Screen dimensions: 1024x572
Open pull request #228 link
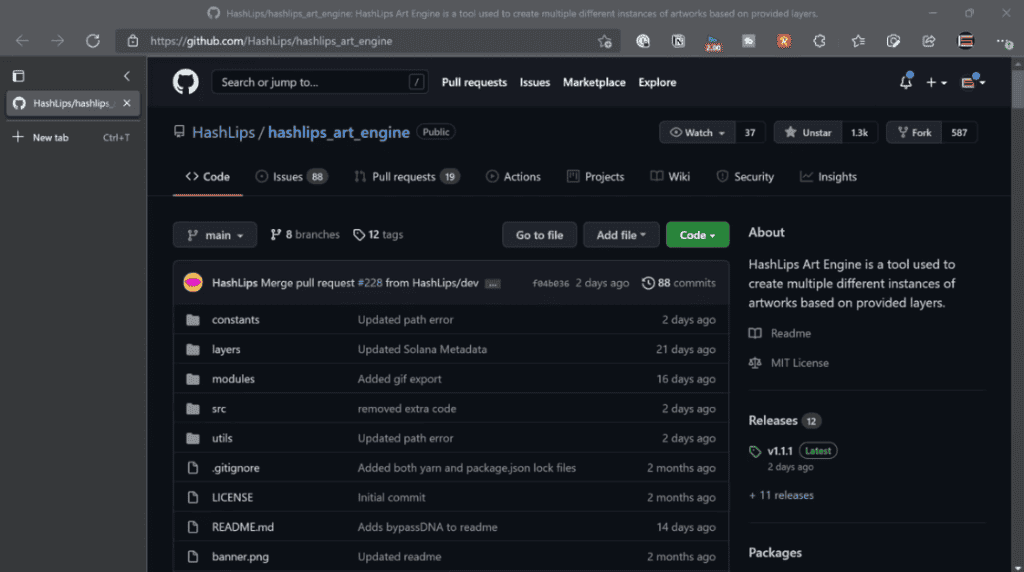click(370, 283)
